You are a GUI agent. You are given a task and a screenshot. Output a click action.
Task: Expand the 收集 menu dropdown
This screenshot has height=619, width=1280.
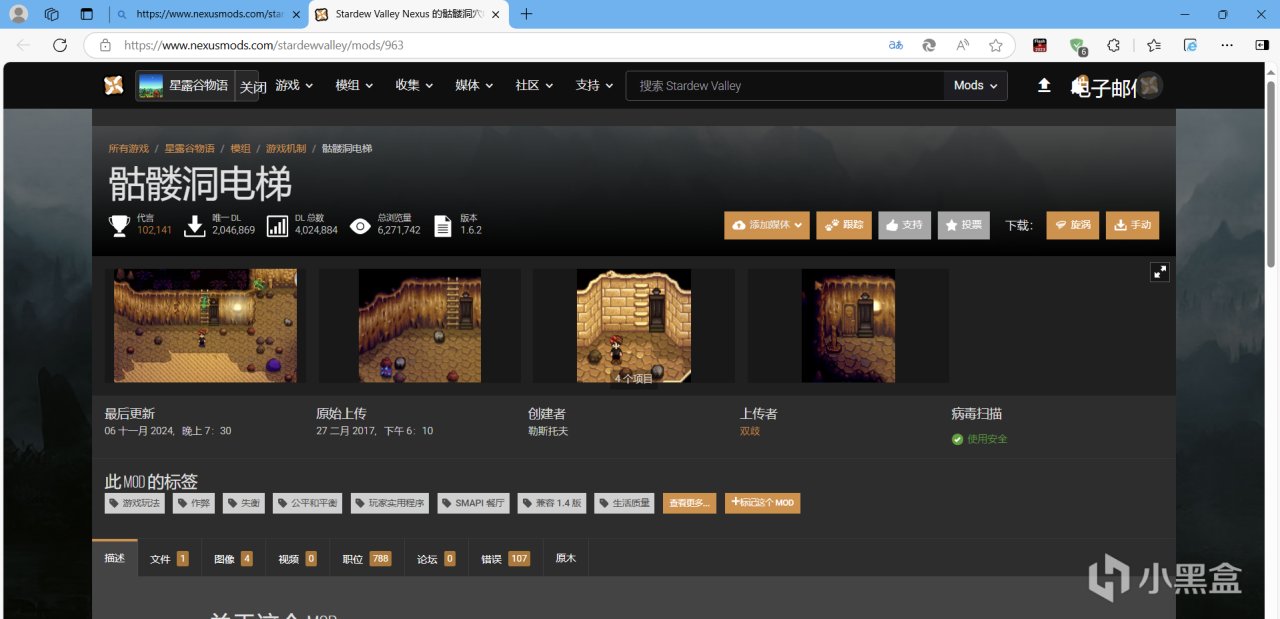(x=414, y=86)
